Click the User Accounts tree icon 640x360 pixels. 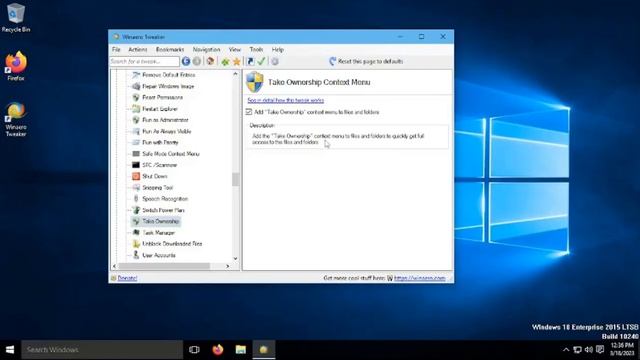(136, 255)
